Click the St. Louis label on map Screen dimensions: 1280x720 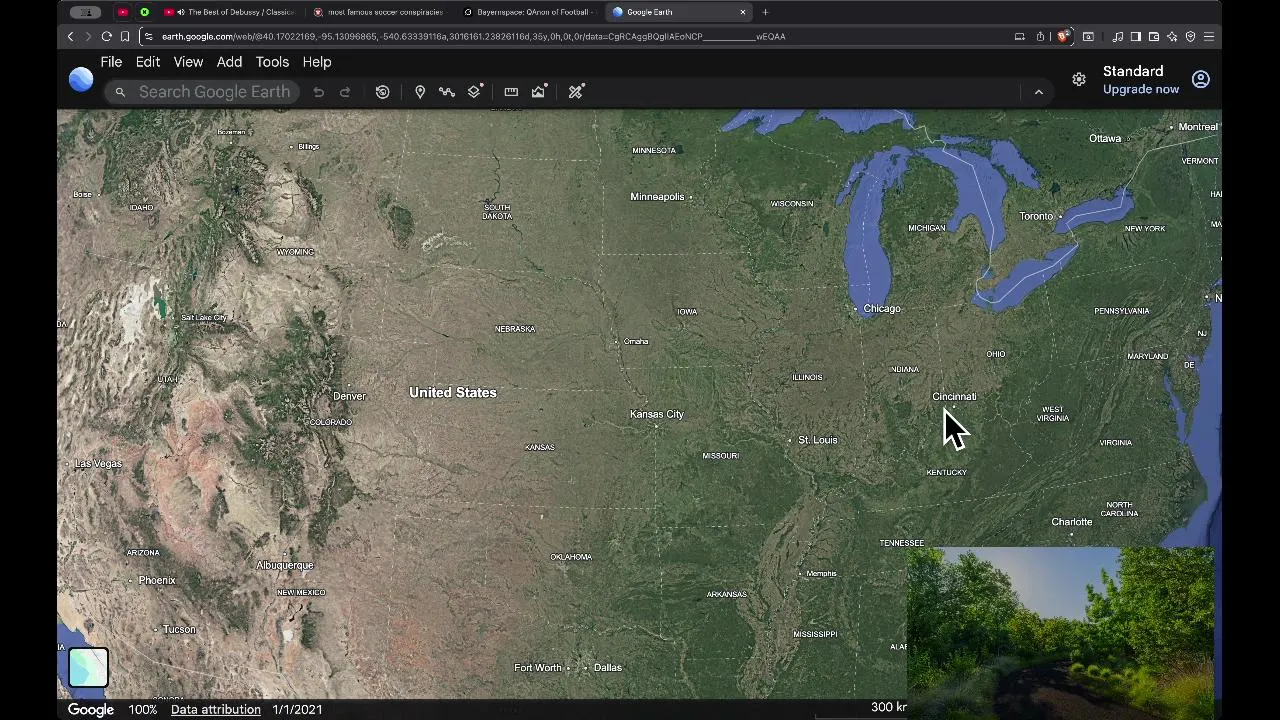click(x=818, y=440)
